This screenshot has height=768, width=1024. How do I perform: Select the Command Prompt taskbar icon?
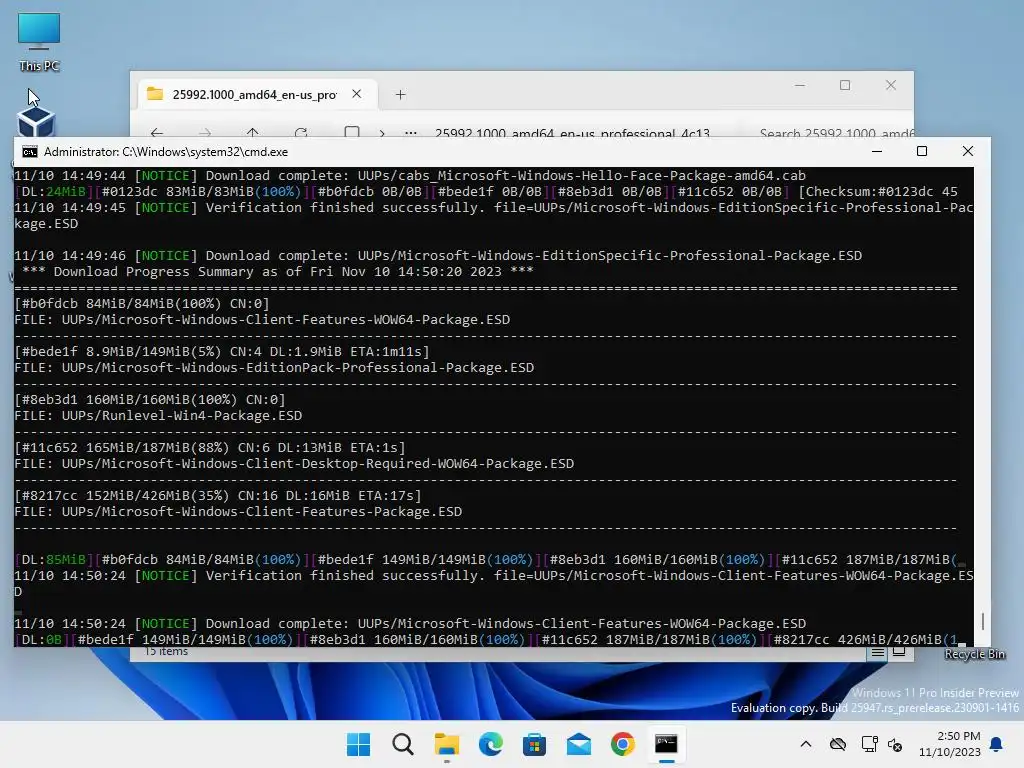(x=666, y=744)
